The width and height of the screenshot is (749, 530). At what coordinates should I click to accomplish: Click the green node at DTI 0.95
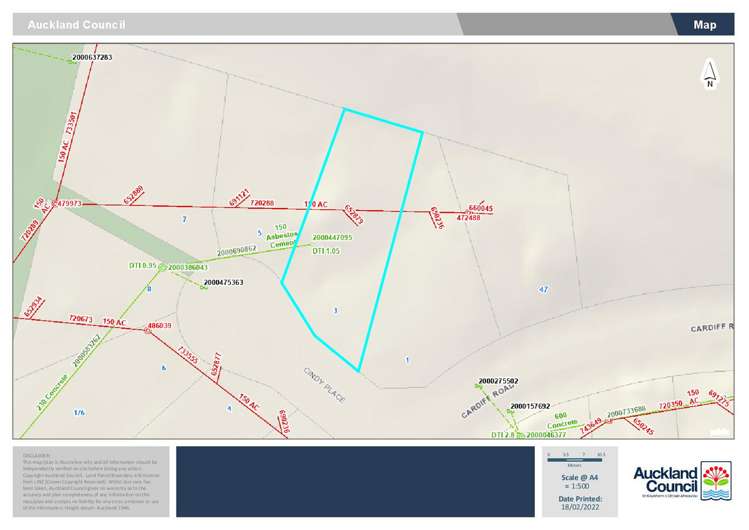coord(161,267)
